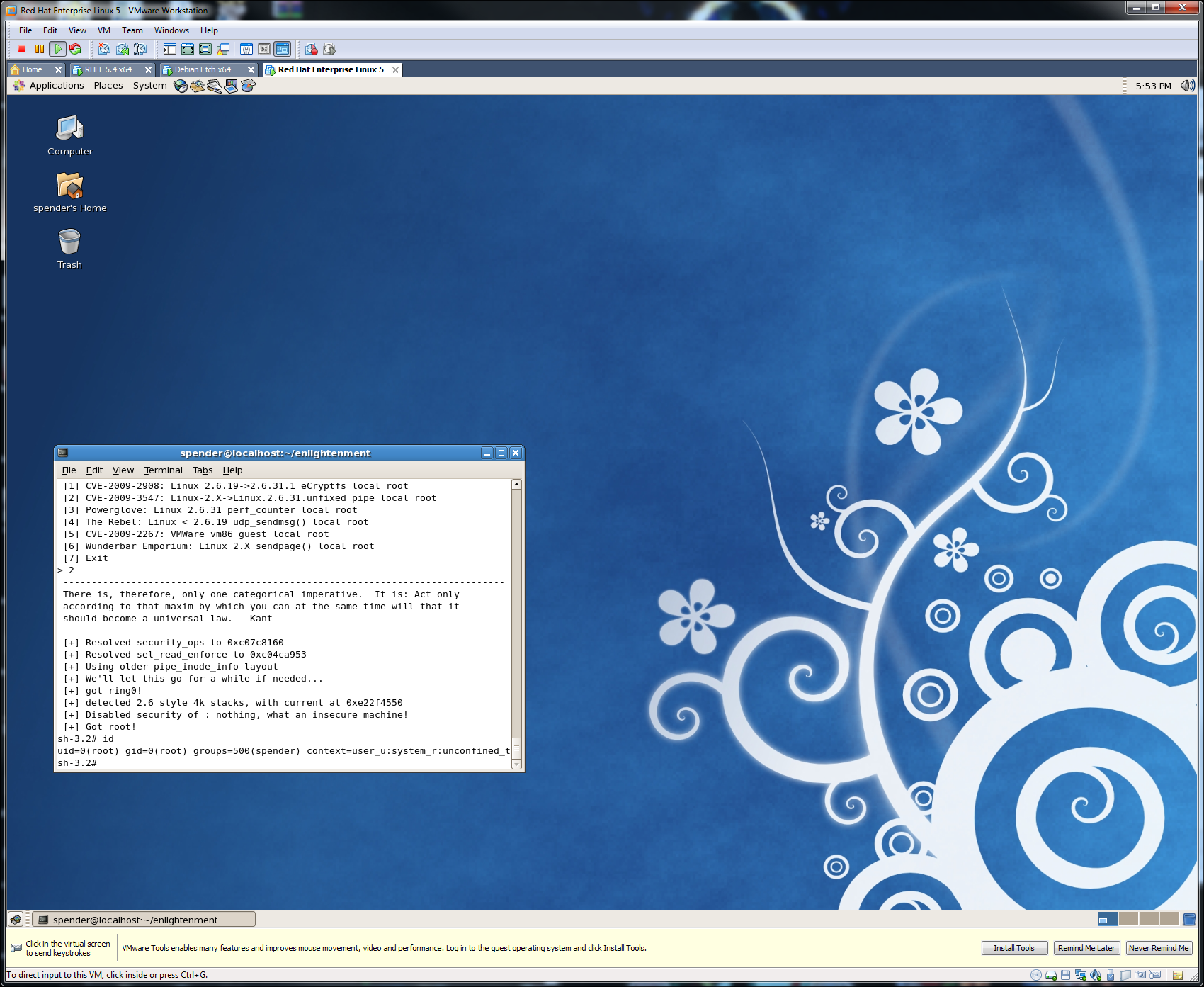This screenshot has height=987, width=1204.
Task: Open the snapshot manager wrench-clock icon
Action: tap(140, 49)
